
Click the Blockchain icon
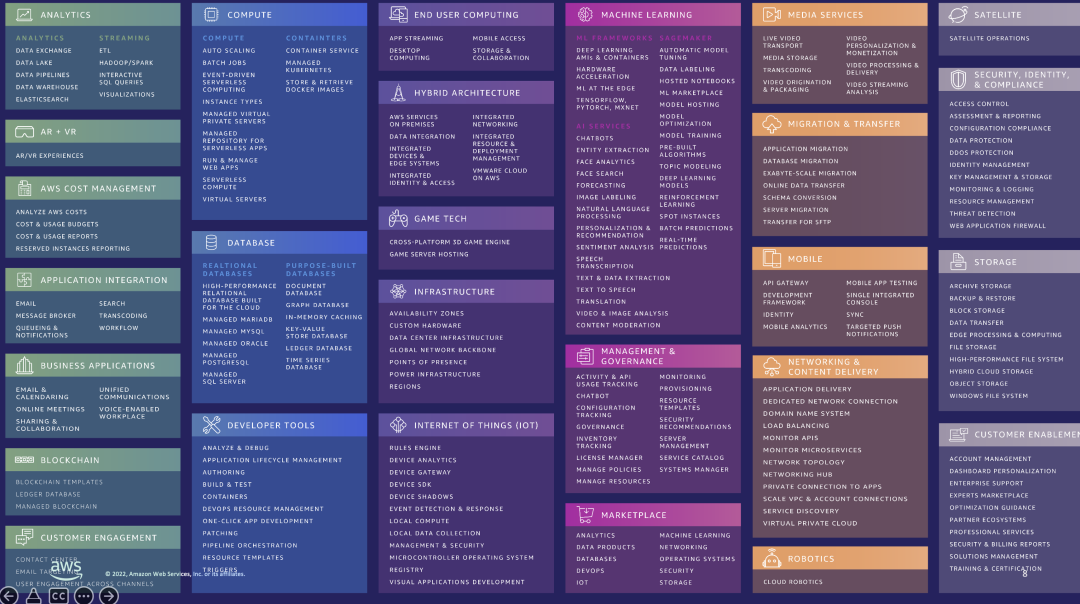coord(24,459)
